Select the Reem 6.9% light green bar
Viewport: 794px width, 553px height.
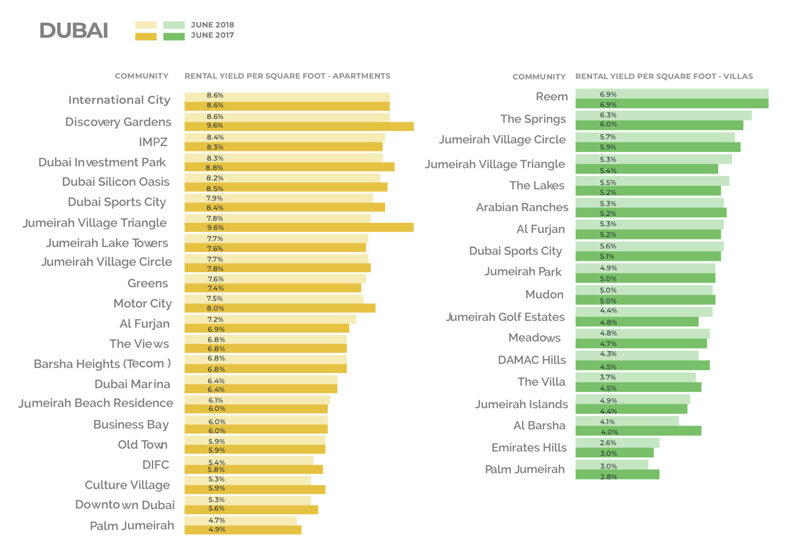tap(672, 94)
